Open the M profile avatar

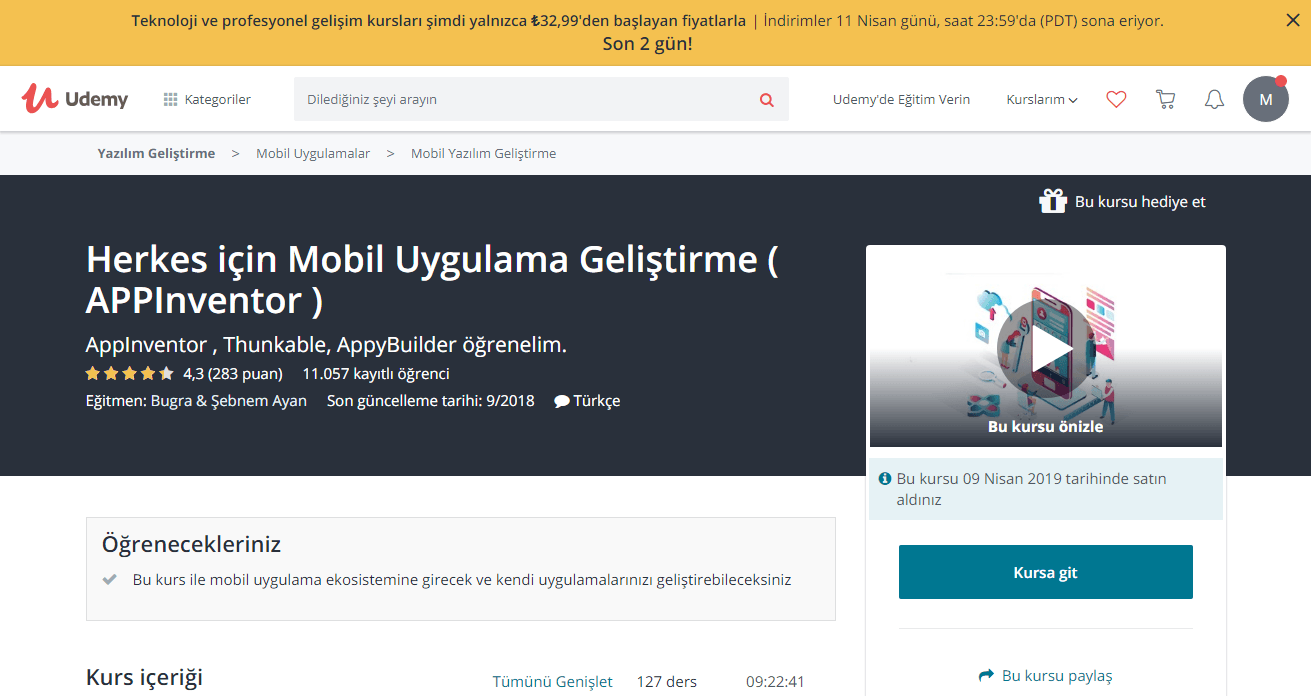pos(1266,99)
